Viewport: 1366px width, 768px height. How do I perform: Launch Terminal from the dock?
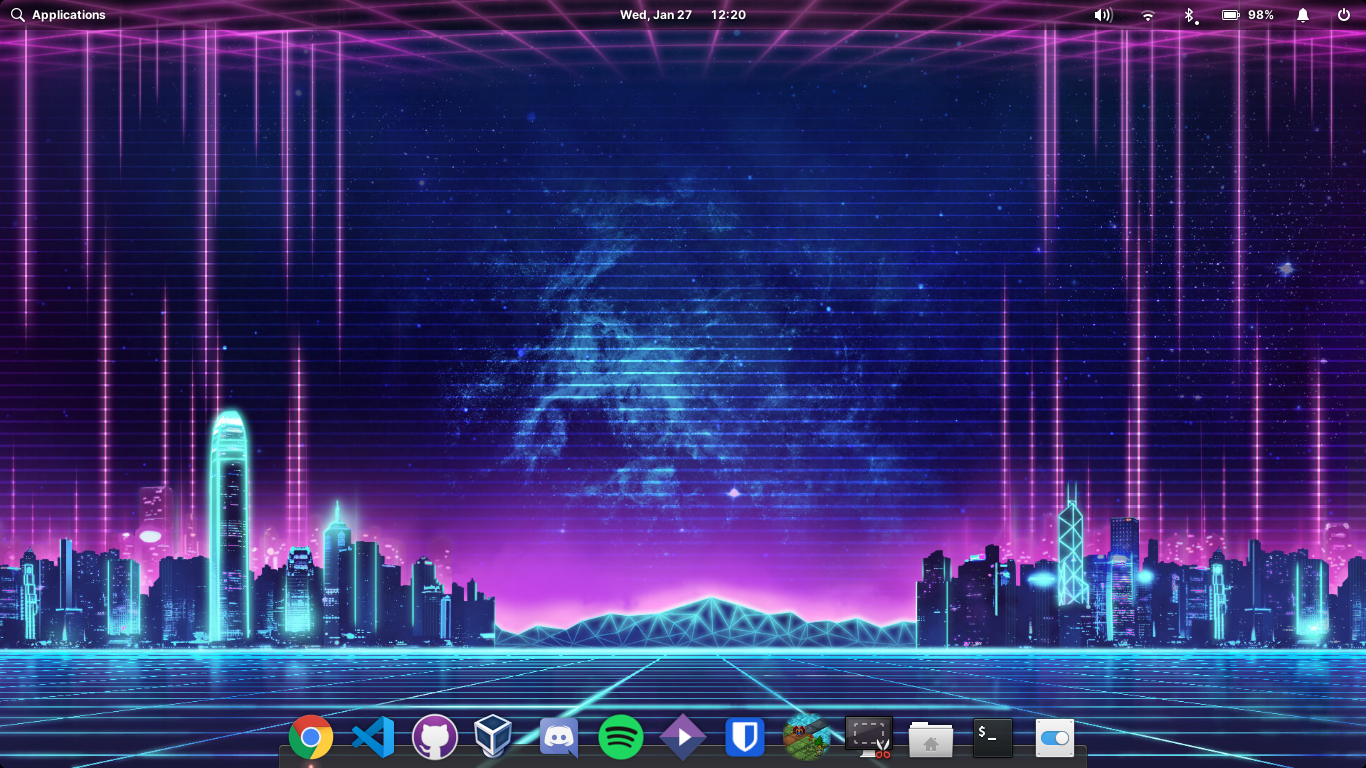(993, 738)
